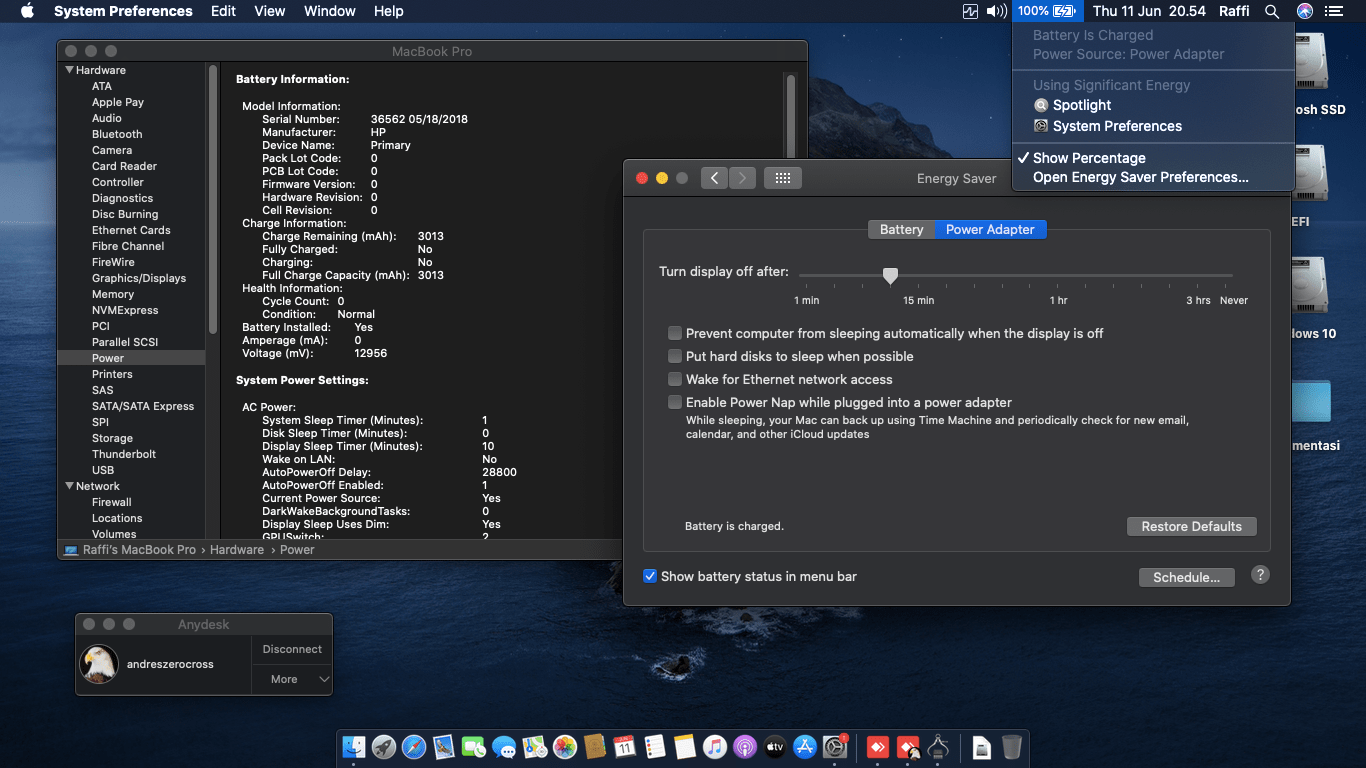This screenshot has width=1366, height=768.
Task: Click Raffi's MacBook Pro in path bar
Action: point(130,550)
